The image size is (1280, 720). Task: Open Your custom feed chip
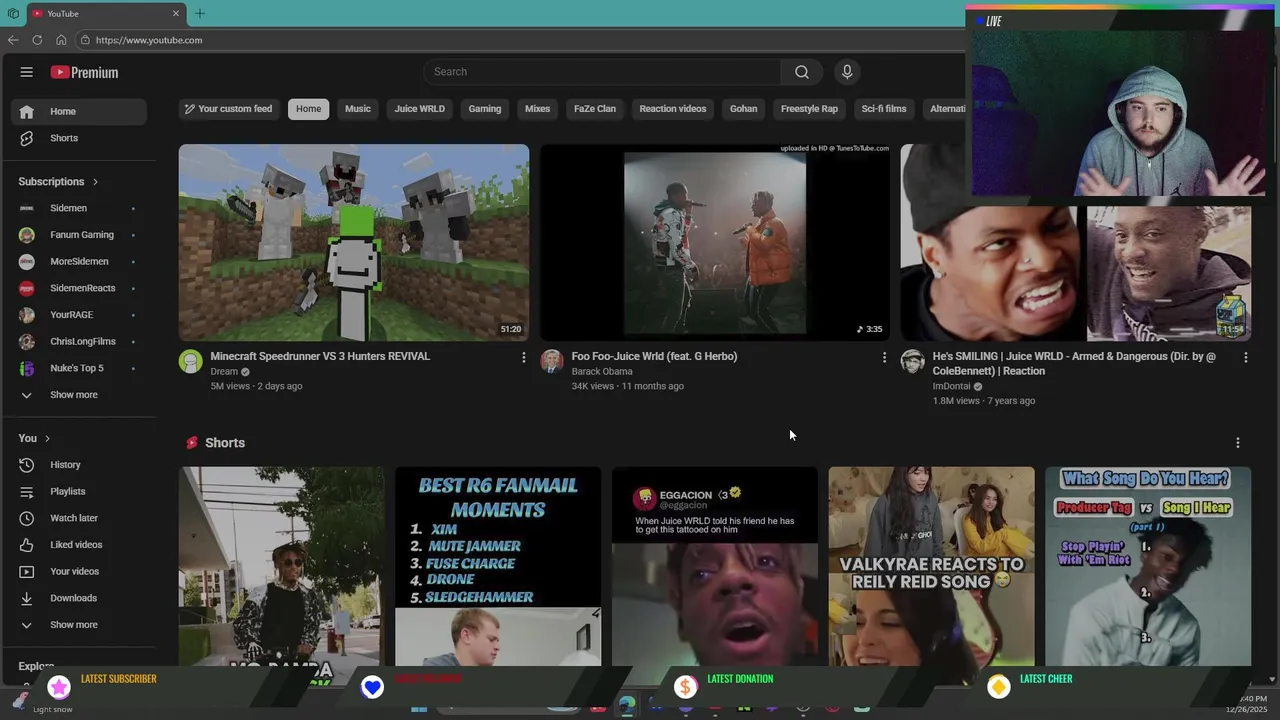(227, 109)
